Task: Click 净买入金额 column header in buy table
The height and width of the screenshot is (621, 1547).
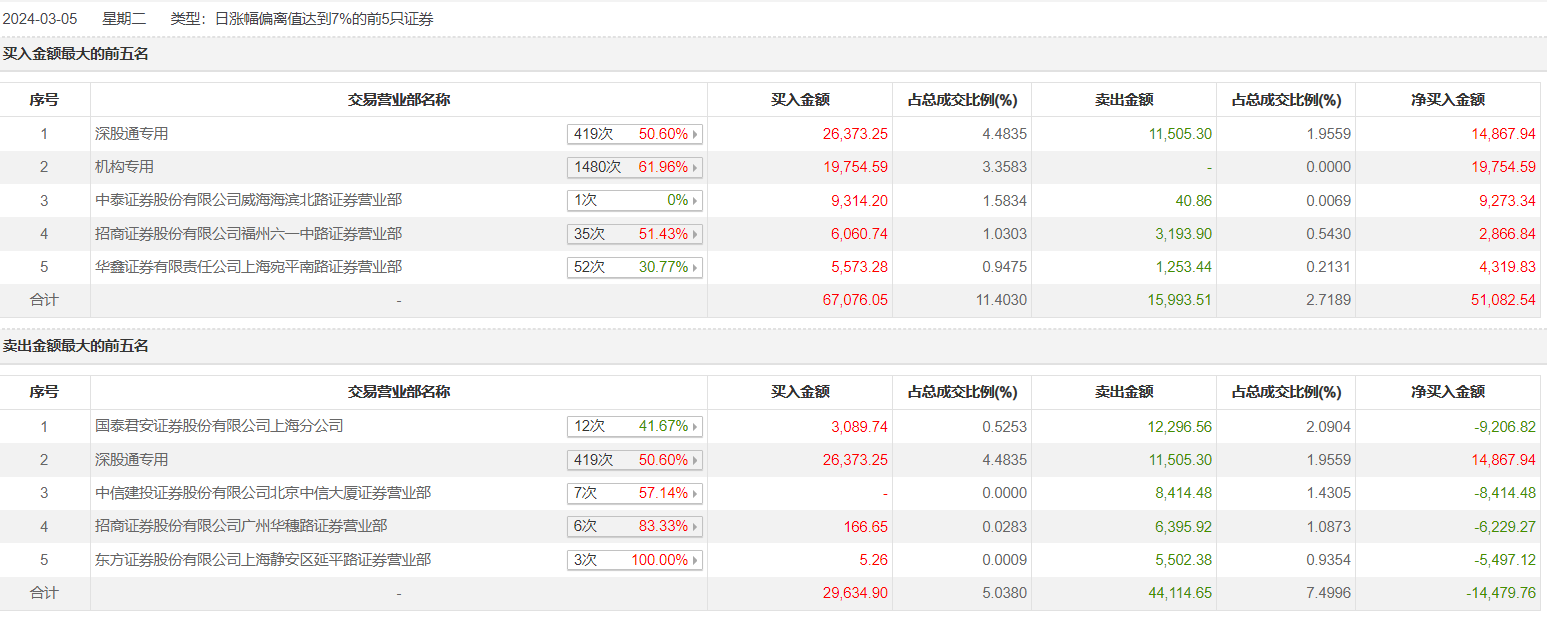Action: click(x=1447, y=100)
